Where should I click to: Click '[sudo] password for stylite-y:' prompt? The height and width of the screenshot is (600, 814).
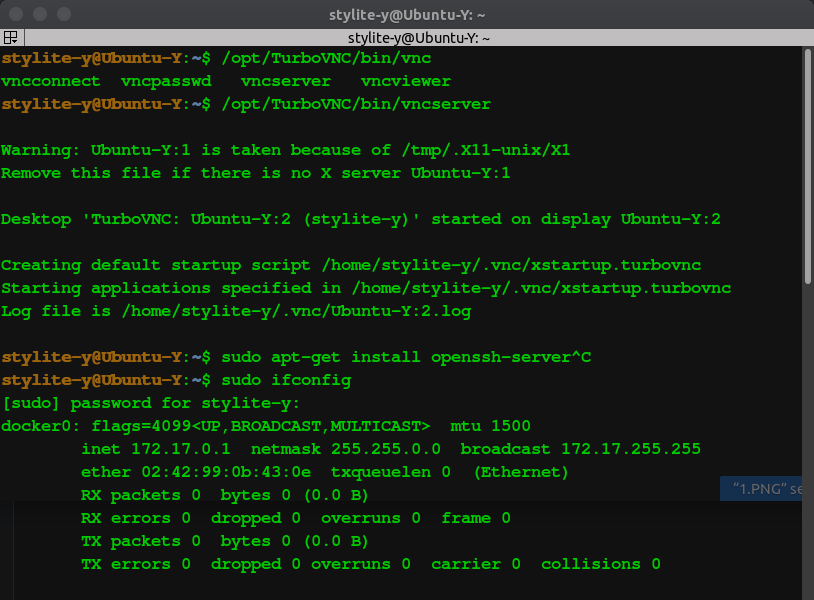(151, 403)
